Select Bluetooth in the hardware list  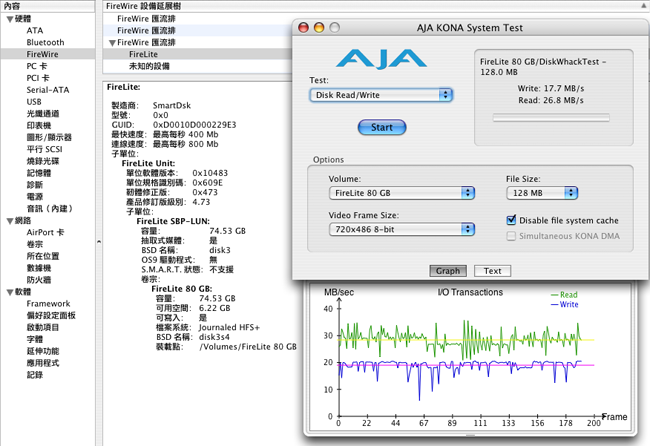[x=46, y=42]
